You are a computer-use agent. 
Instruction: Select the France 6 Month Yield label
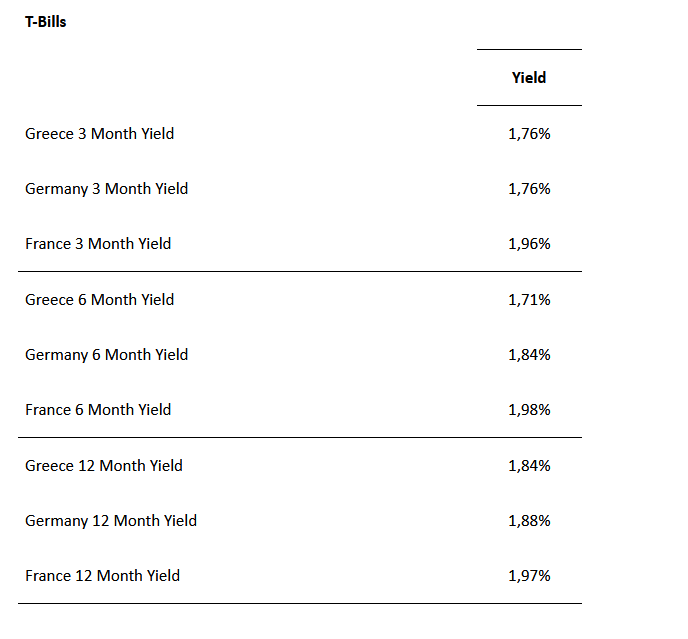[98, 409]
